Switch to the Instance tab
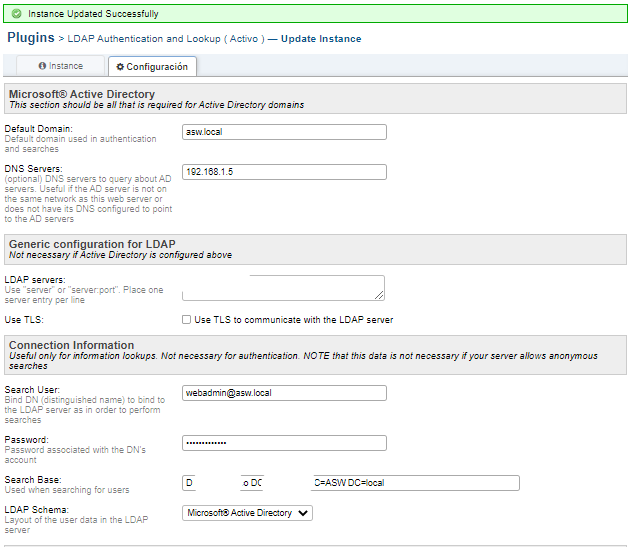Viewport: 633px width, 547px height. (60, 66)
